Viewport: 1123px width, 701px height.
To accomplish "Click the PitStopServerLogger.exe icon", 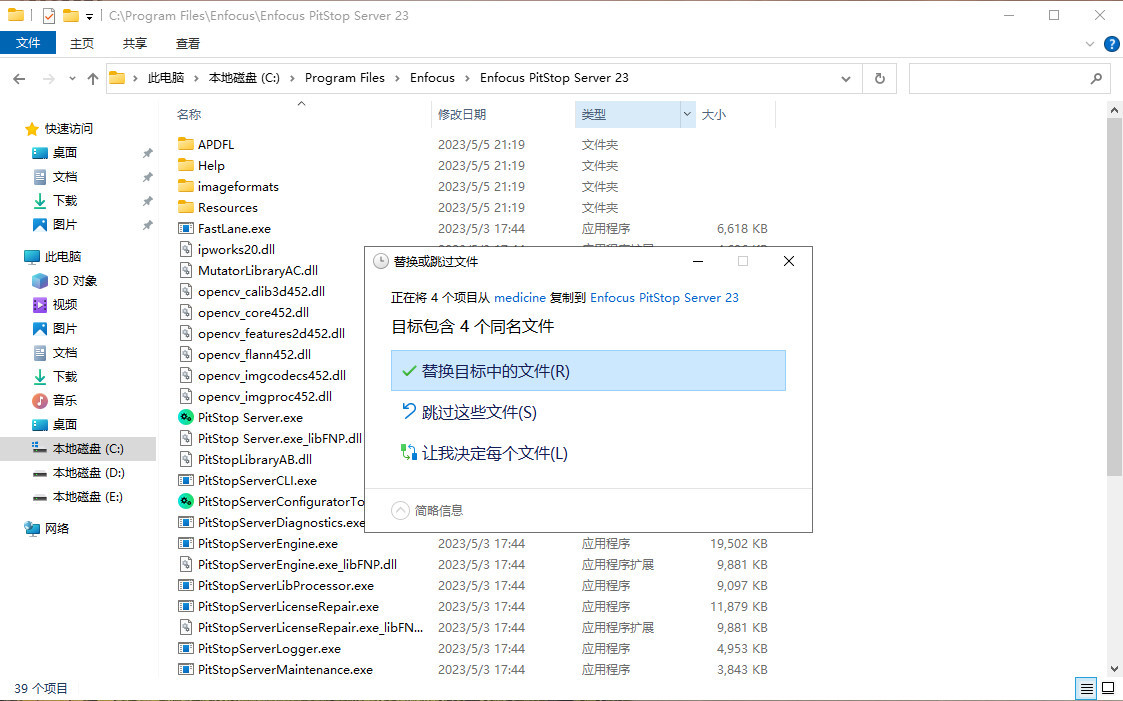I will coord(185,649).
